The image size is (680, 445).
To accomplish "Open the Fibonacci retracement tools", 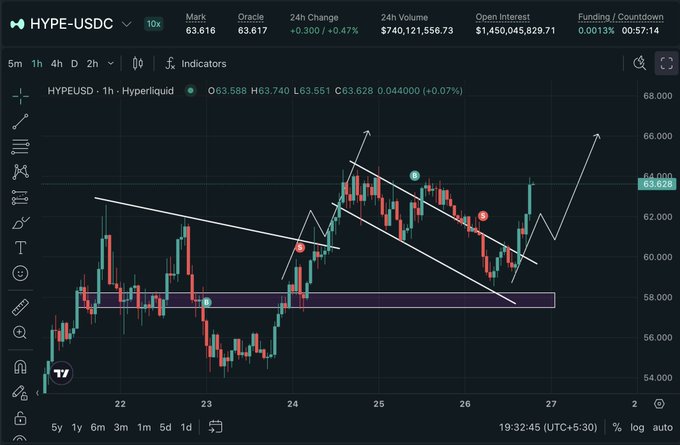I will 20,147.
